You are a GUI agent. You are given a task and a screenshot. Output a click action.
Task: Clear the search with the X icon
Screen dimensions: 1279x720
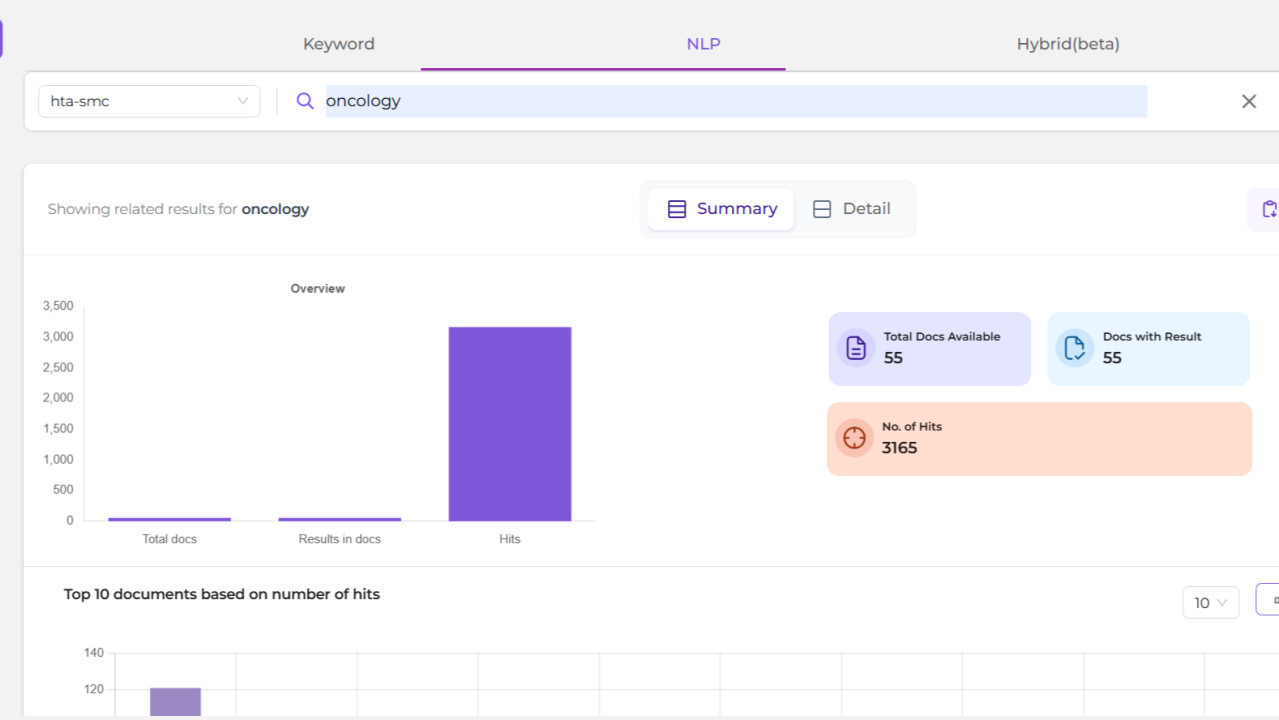click(1248, 101)
